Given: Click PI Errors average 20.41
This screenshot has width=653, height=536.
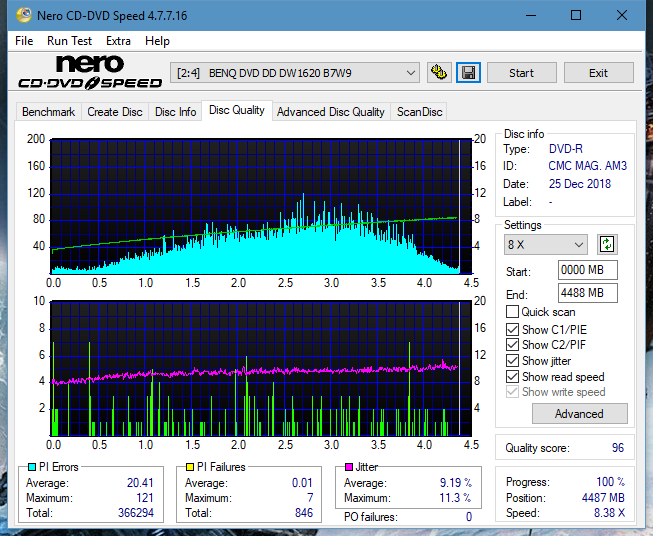Looking at the screenshot, I should point(140,483).
